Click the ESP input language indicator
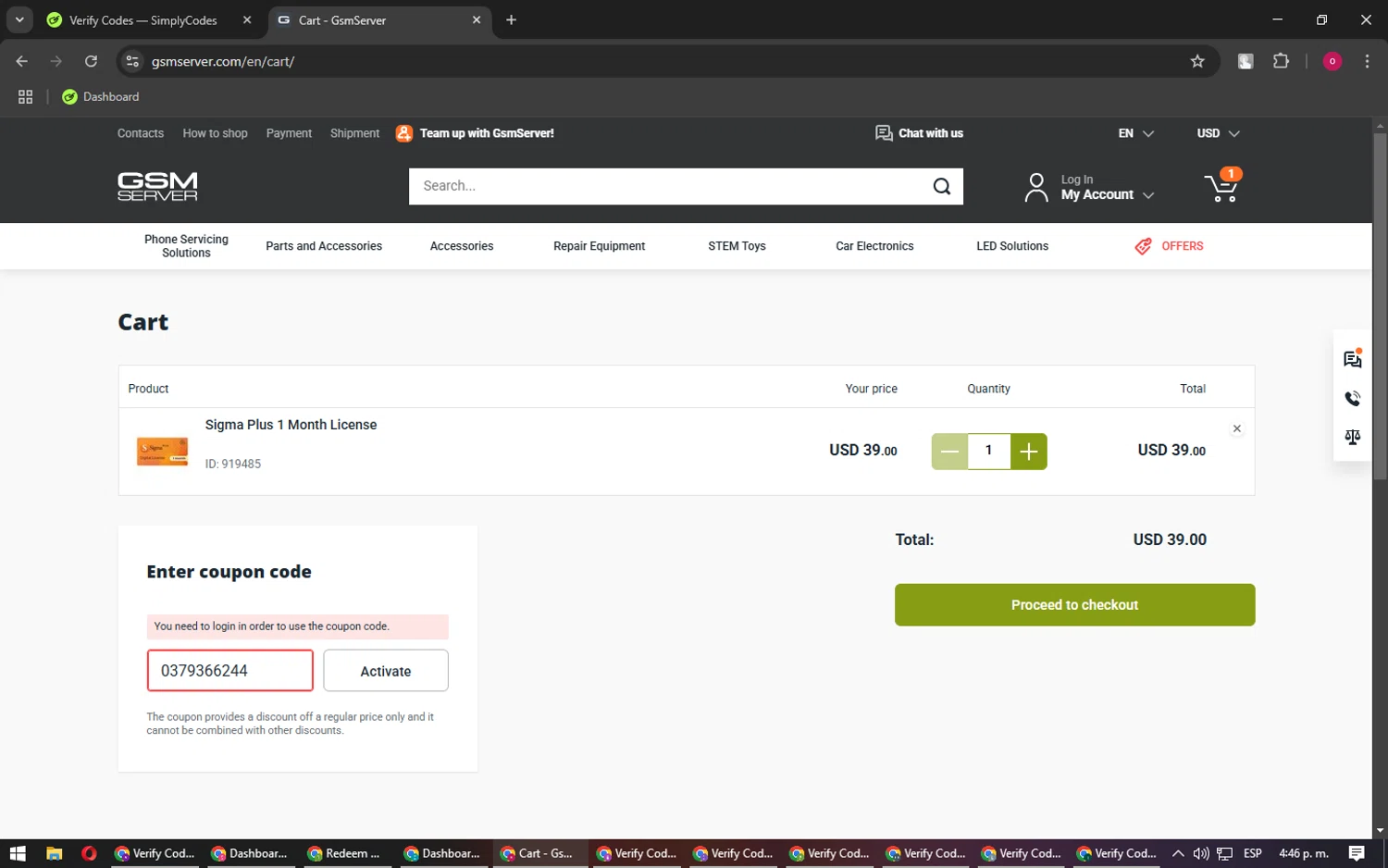 point(1253,853)
